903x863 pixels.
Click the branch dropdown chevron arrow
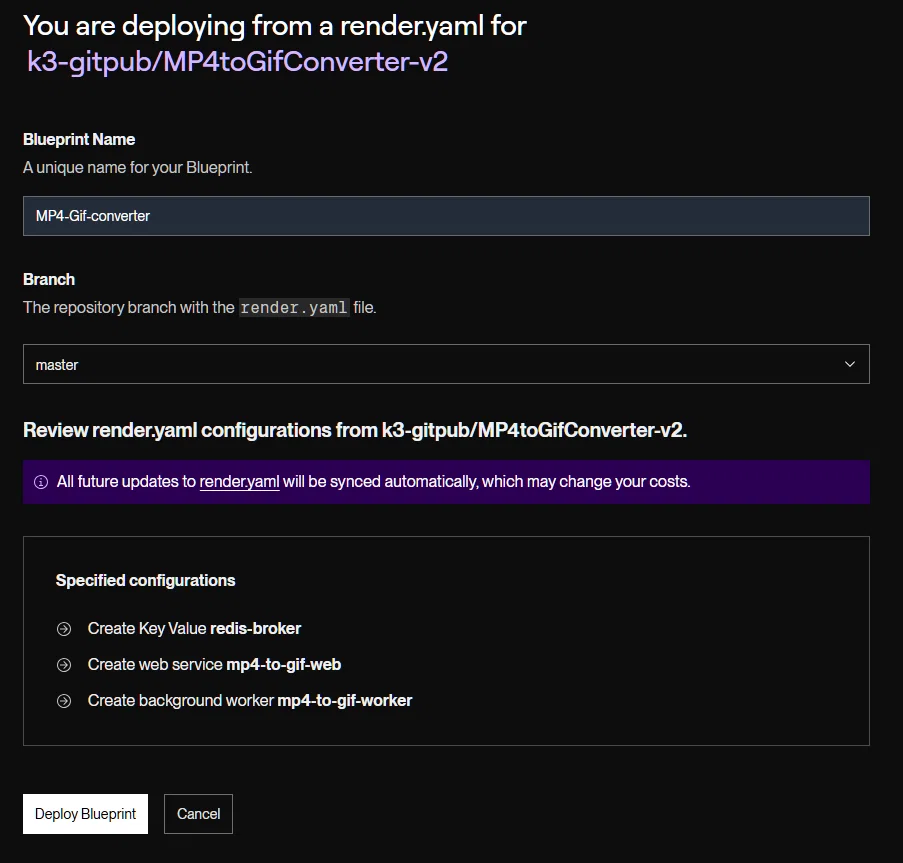click(x=849, y=364)
